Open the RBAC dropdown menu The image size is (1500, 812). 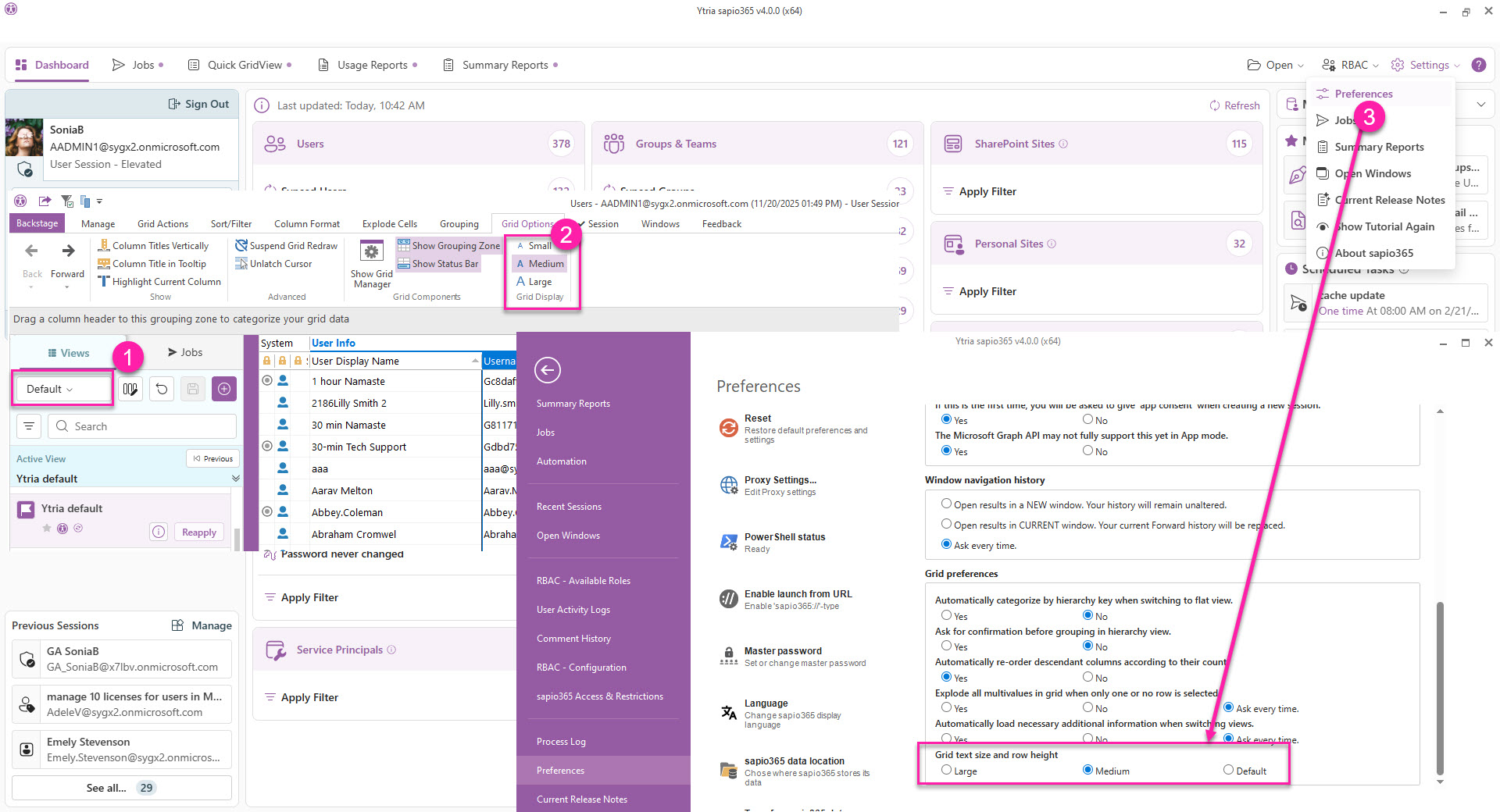pos(1350,65)
